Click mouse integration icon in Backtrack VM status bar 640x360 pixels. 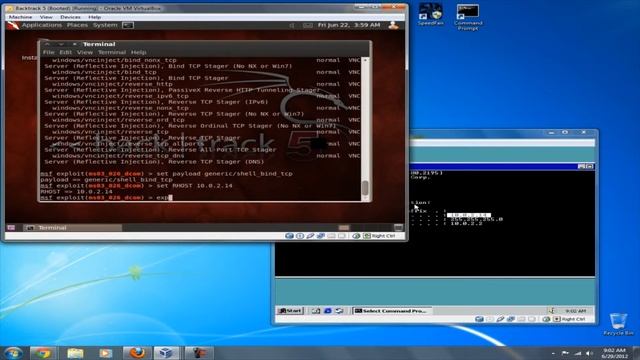coord(356,236)
